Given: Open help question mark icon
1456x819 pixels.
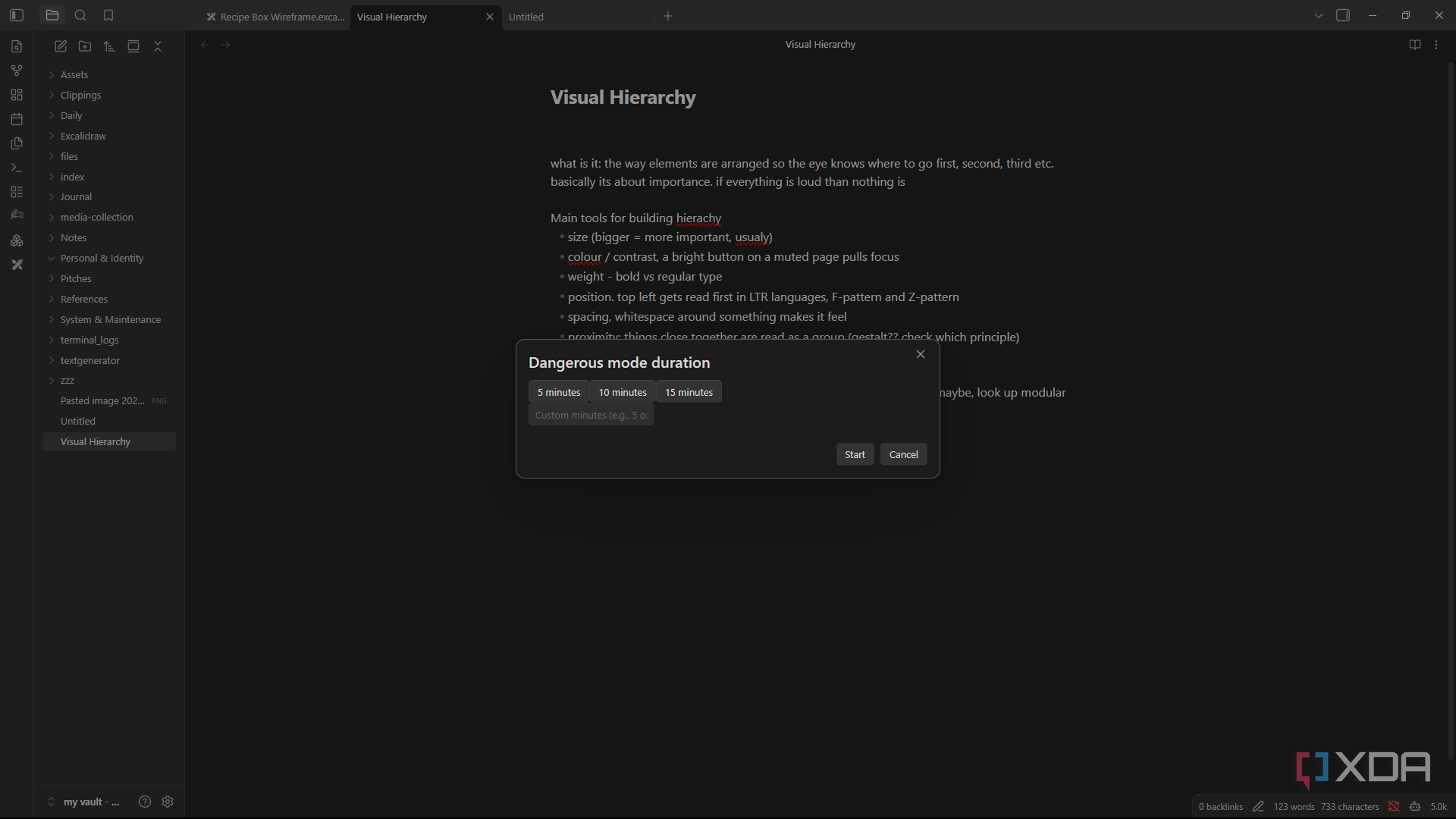Looking at the screenshot, I should click(x=145, y=802).
